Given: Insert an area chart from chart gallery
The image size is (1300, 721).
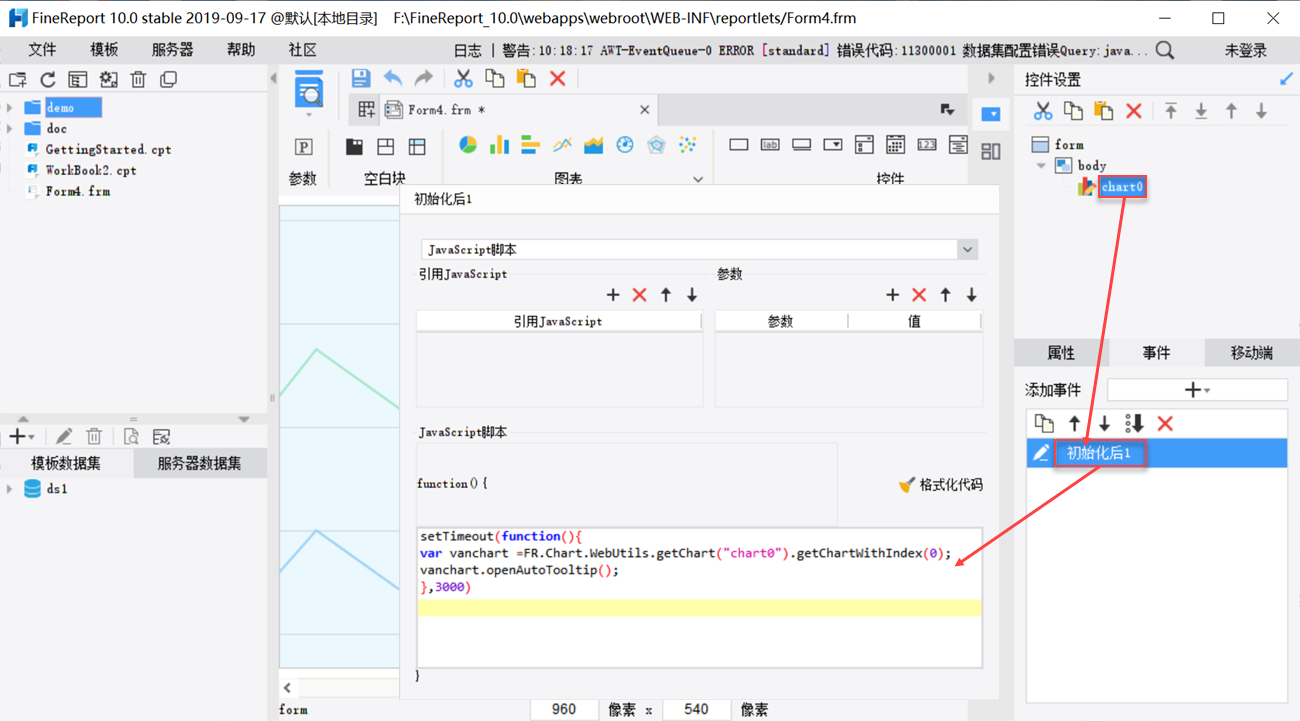Looking at the screenshot, I should (593, 145).
